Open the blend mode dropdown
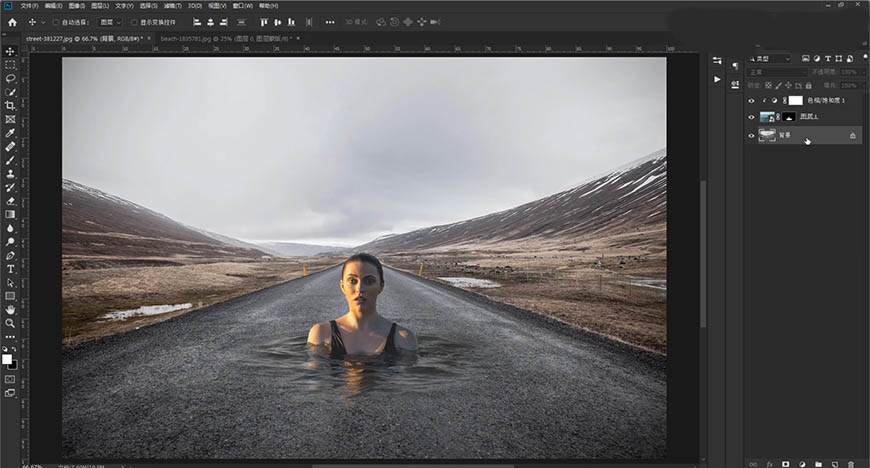Viewport: 870px width, 468px height. point(777,72)
